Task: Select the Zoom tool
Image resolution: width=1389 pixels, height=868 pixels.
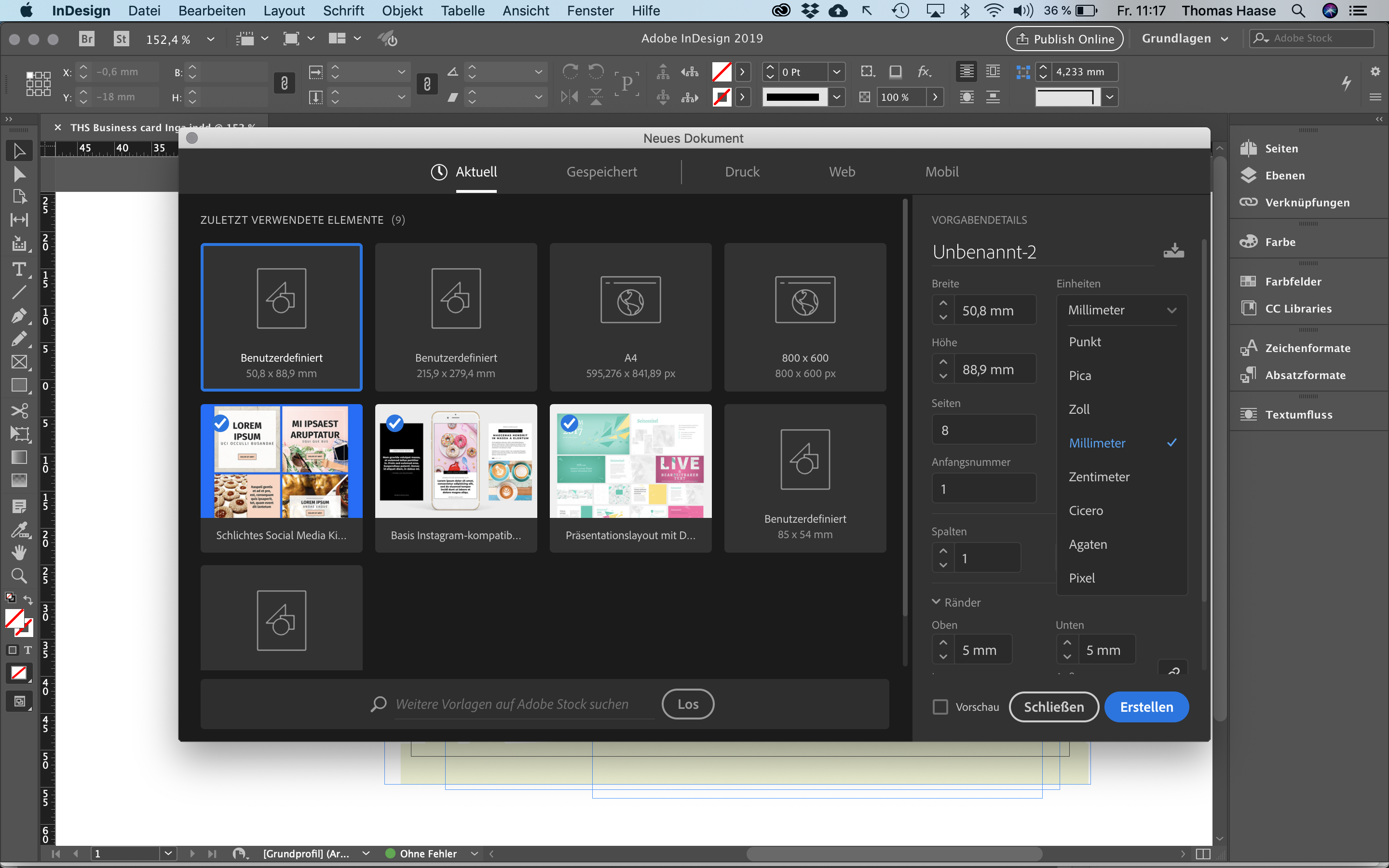Action: coord(19,576)
